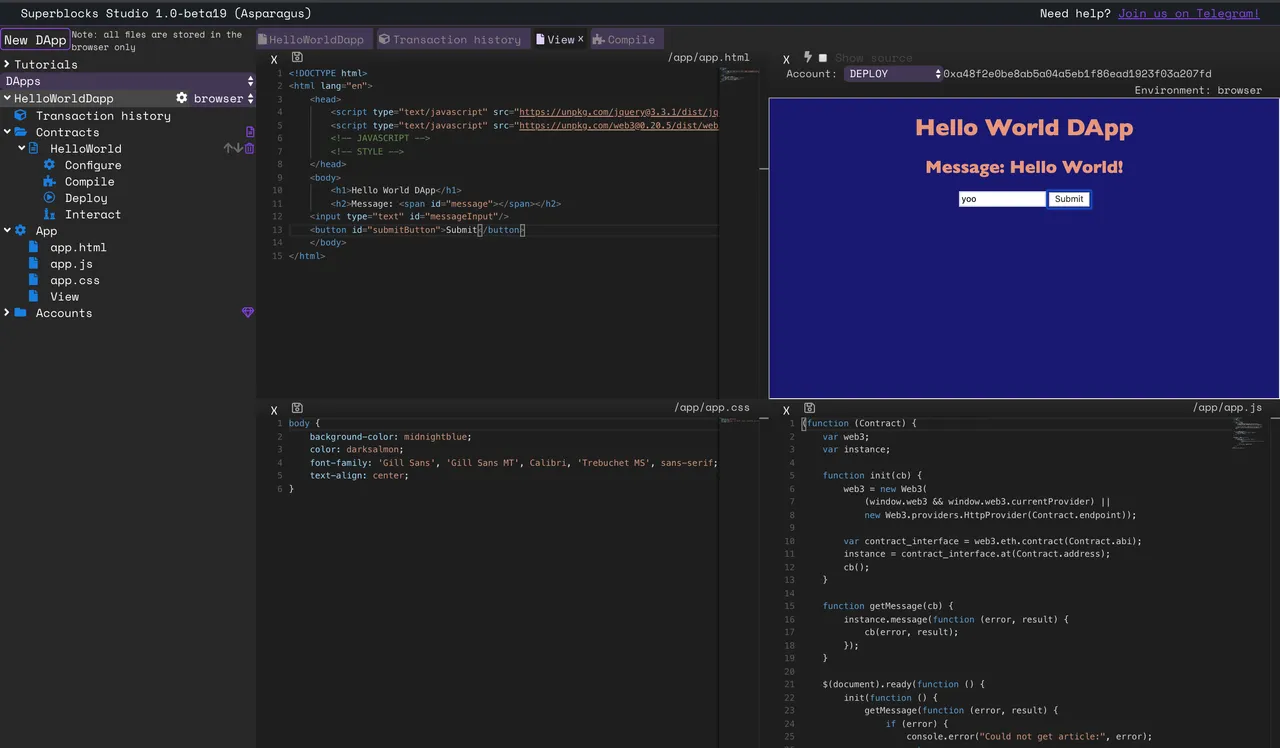The width and height of the screenshot is (1280, 748).
Task: Click the document icon beside HelloWorld contract
Action: (33, 148)
